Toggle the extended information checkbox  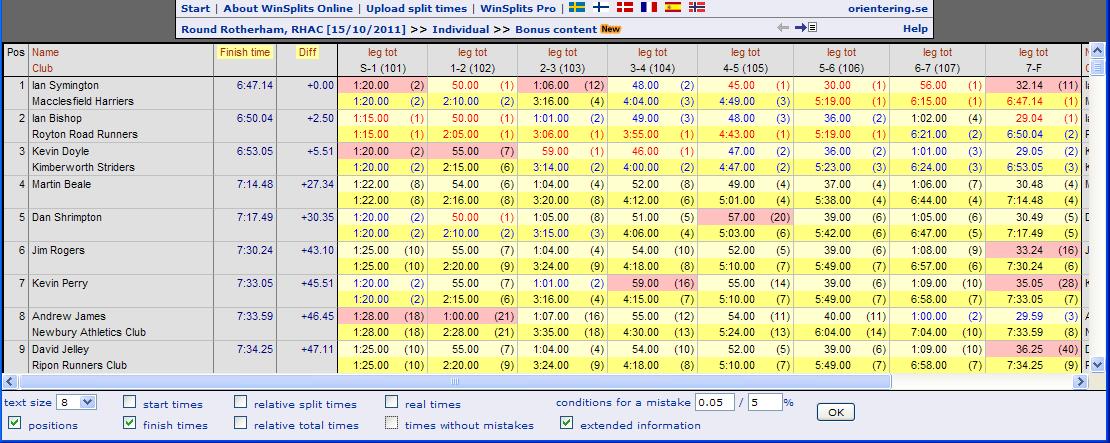[x=566, y=424]
